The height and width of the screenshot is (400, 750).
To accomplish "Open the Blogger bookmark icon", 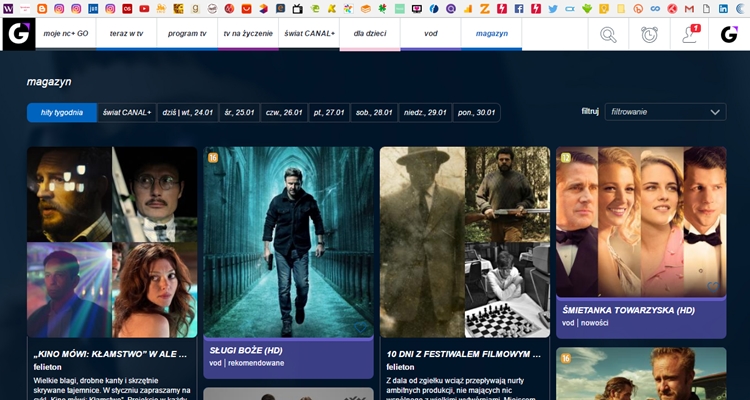I will click(x=42, y=8).
